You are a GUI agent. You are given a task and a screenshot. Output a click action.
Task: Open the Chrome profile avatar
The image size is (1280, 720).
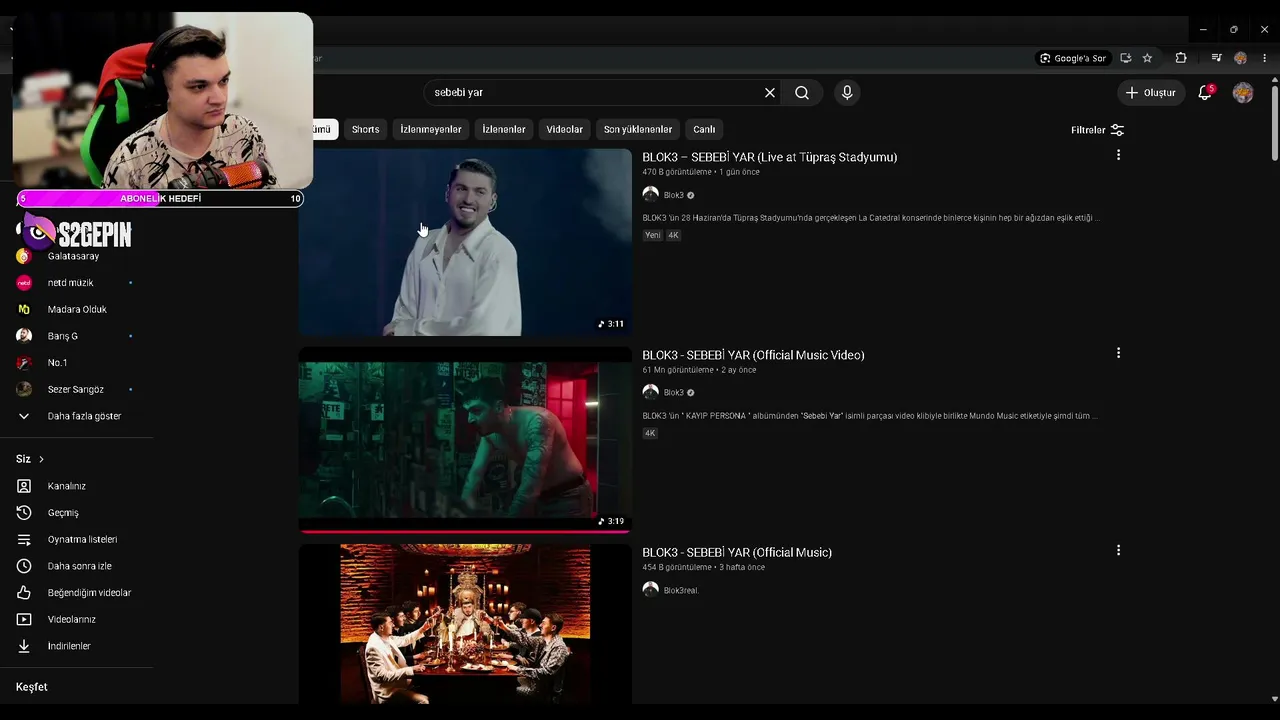click(1241, 58)
